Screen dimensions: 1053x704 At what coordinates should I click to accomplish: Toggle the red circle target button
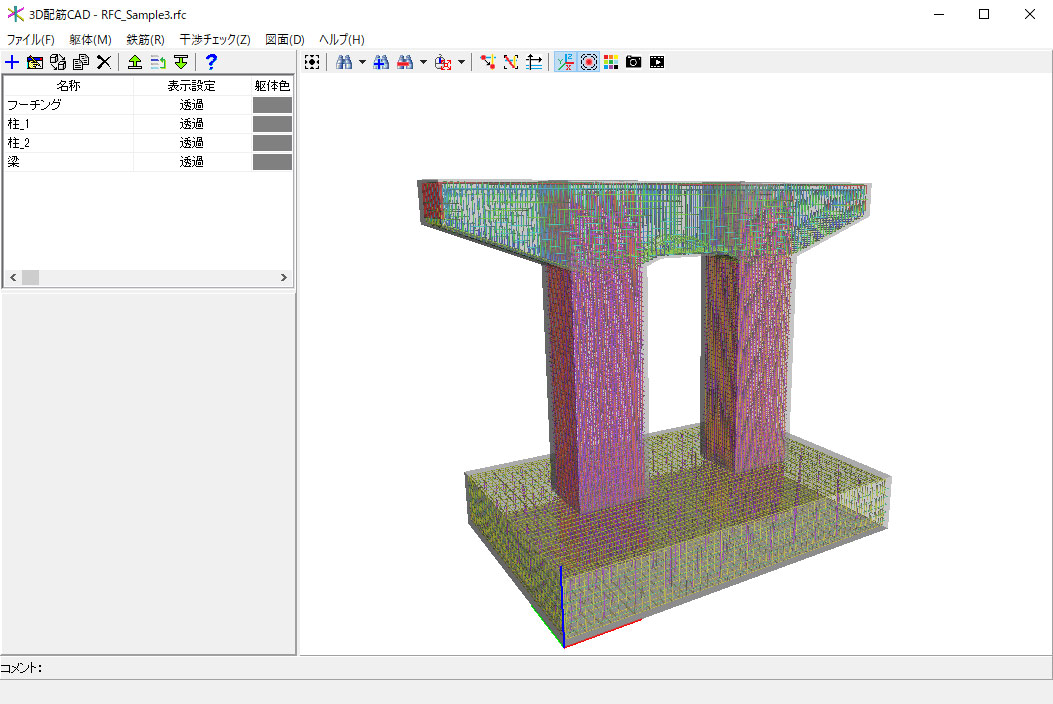tap(589, 62)
